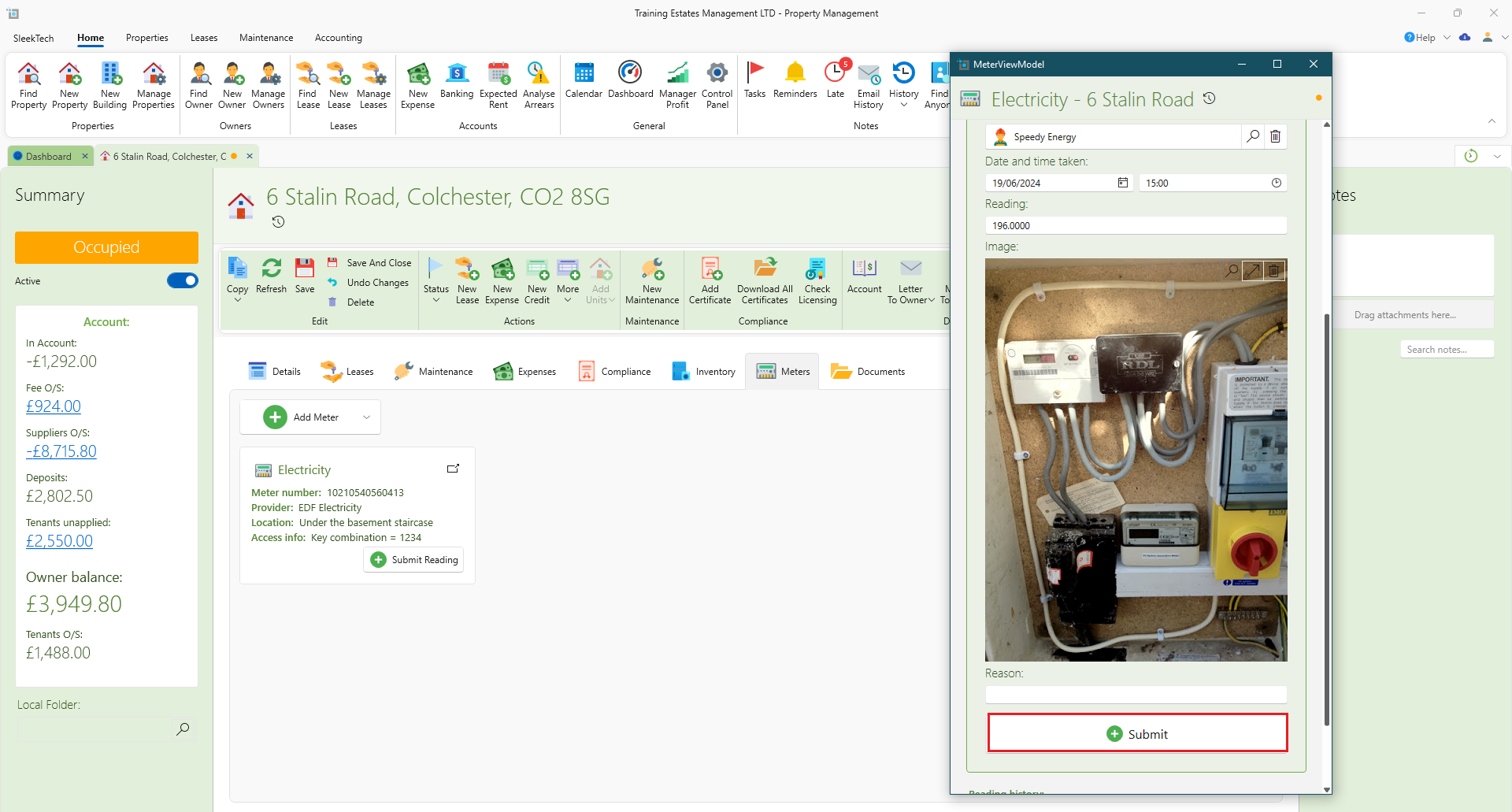This screenshot has width=1512, height=812.
Task: Submit the meter reading
Action: pos(1138,734)
